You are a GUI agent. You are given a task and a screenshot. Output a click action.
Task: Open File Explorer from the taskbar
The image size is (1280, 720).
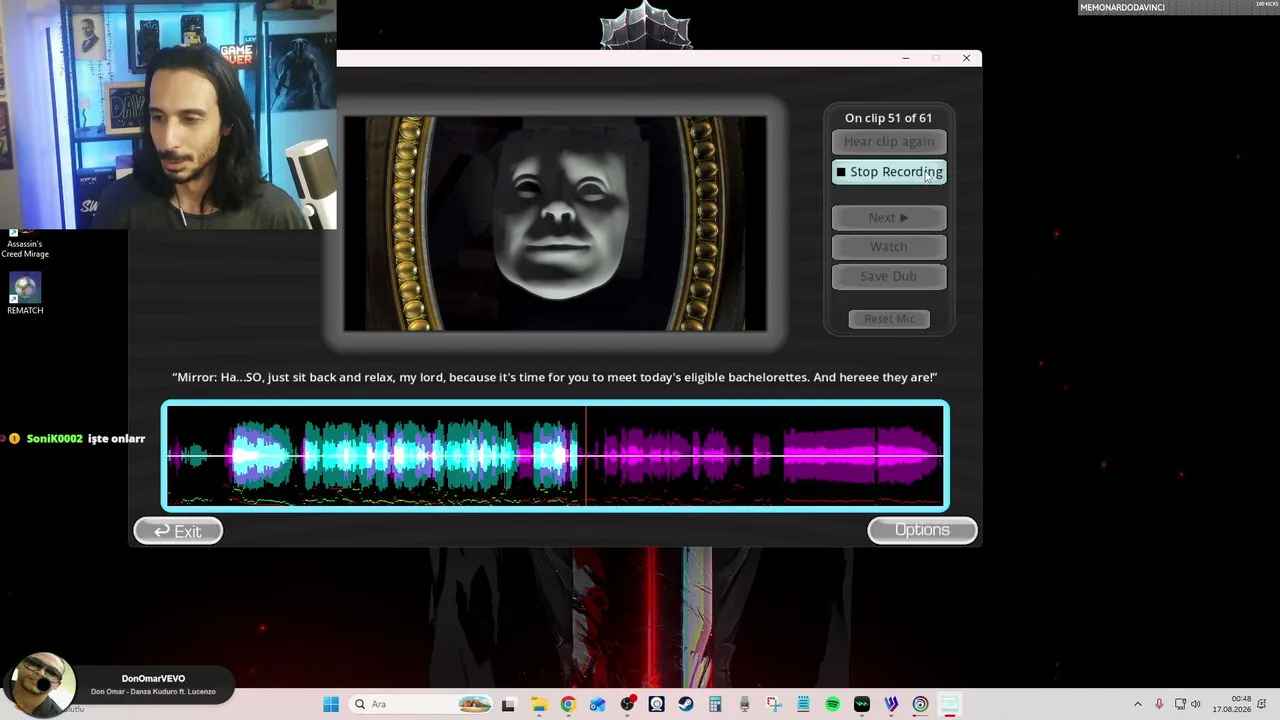point(539,704)
